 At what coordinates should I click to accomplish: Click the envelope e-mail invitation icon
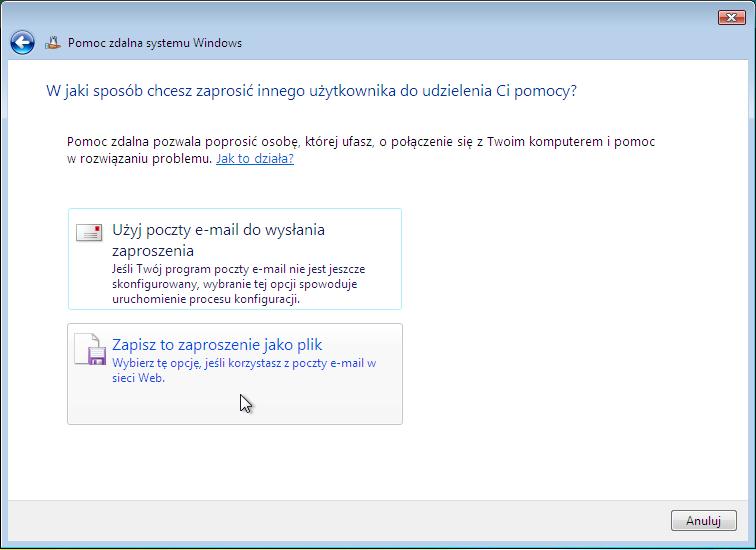tap(89, 232)
